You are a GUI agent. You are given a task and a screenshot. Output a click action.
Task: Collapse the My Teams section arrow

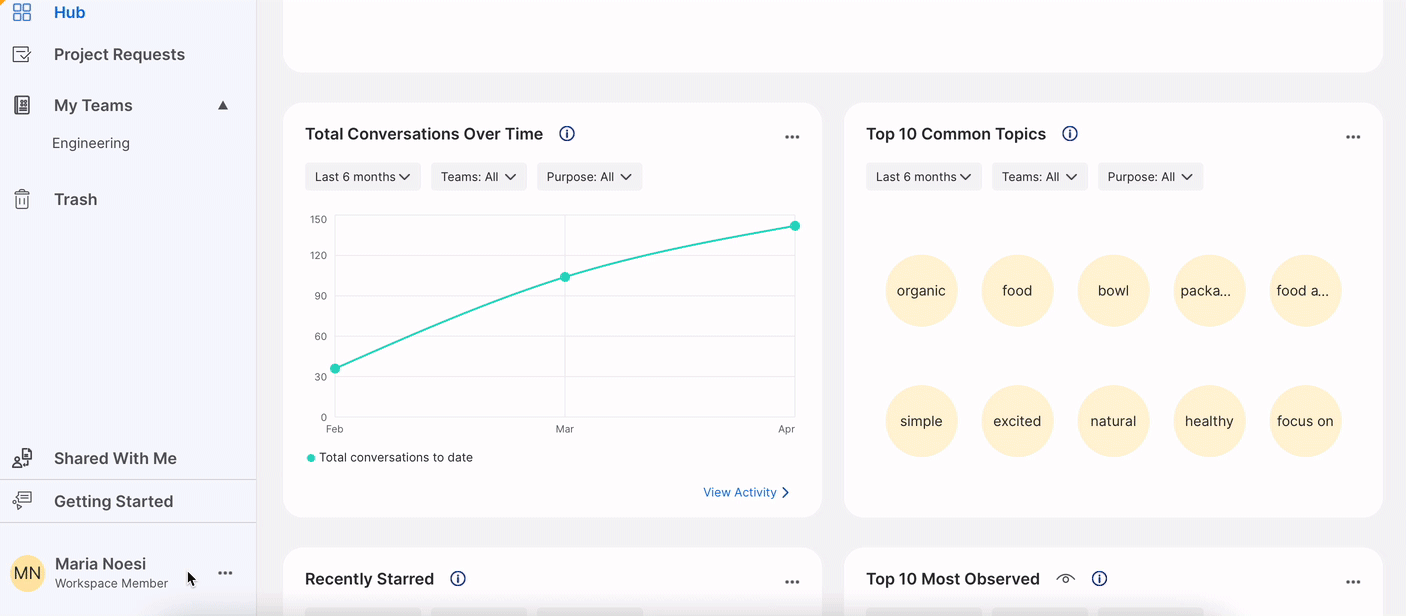click(x=223, y=106)
